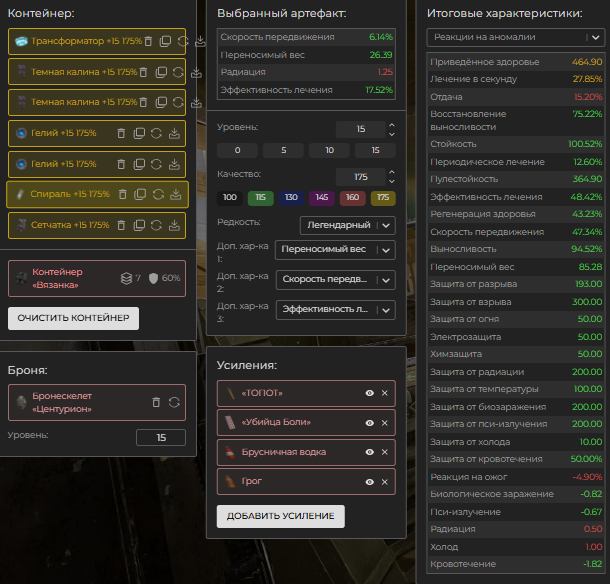Hide the Брусничная водка boost effect
This screenshot has height=584, width=610.
click(x=369, y=452)
